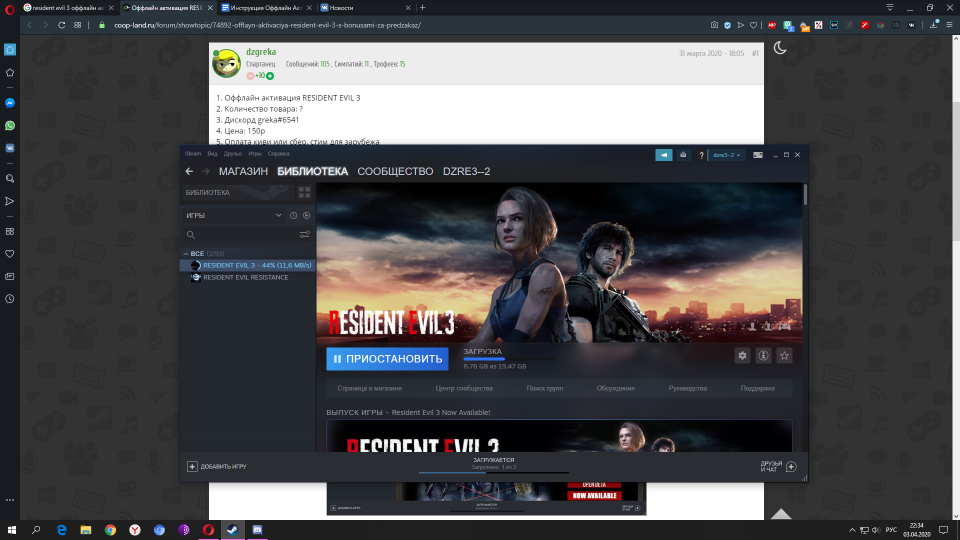Open the Вид menu
The height and width of the screenshot is (540, 960).
(212, 154)
